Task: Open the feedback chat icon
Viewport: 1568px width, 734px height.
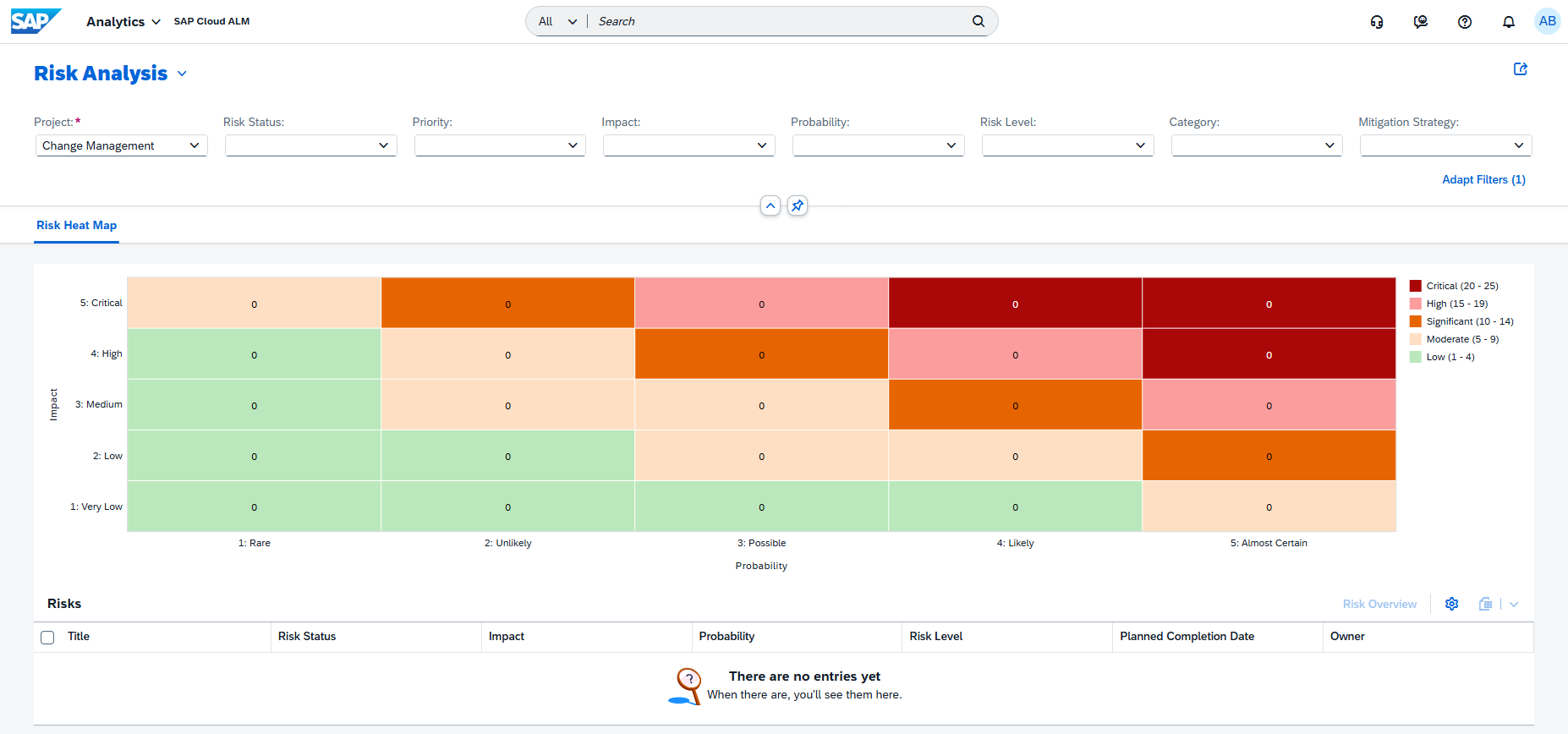Action: 1421,22
